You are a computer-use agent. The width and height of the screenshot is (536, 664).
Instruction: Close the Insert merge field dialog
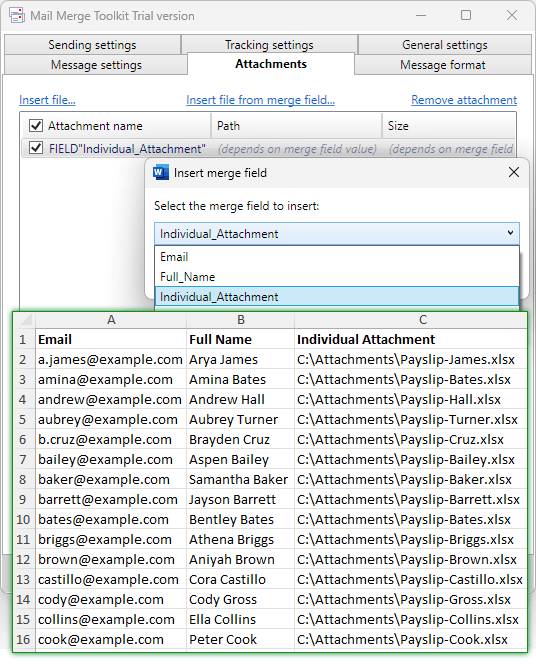pyautogui.click(x=514, y=172)
